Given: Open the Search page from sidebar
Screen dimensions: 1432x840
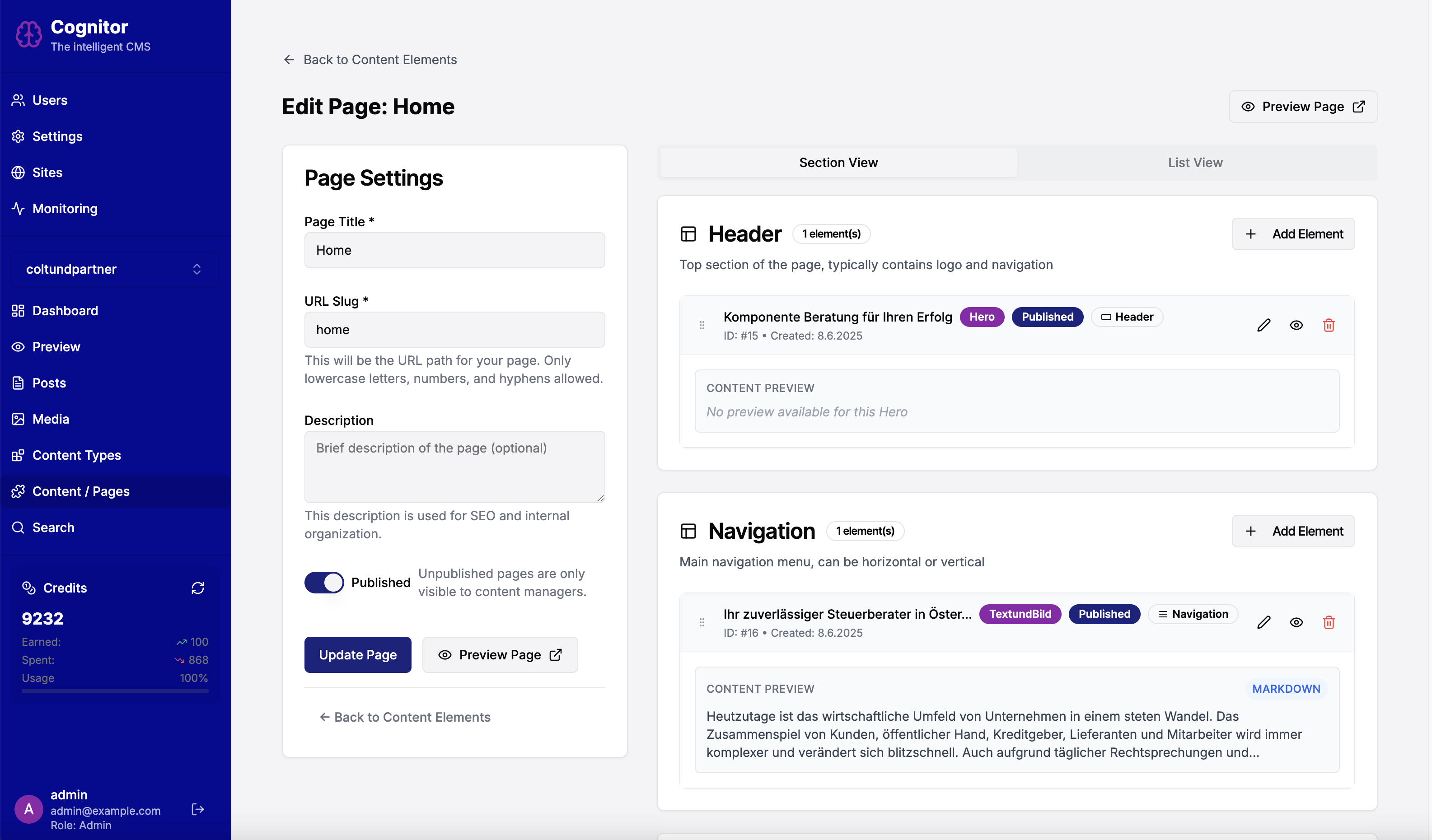Looking at the screenshot, I should click(53, 527).
